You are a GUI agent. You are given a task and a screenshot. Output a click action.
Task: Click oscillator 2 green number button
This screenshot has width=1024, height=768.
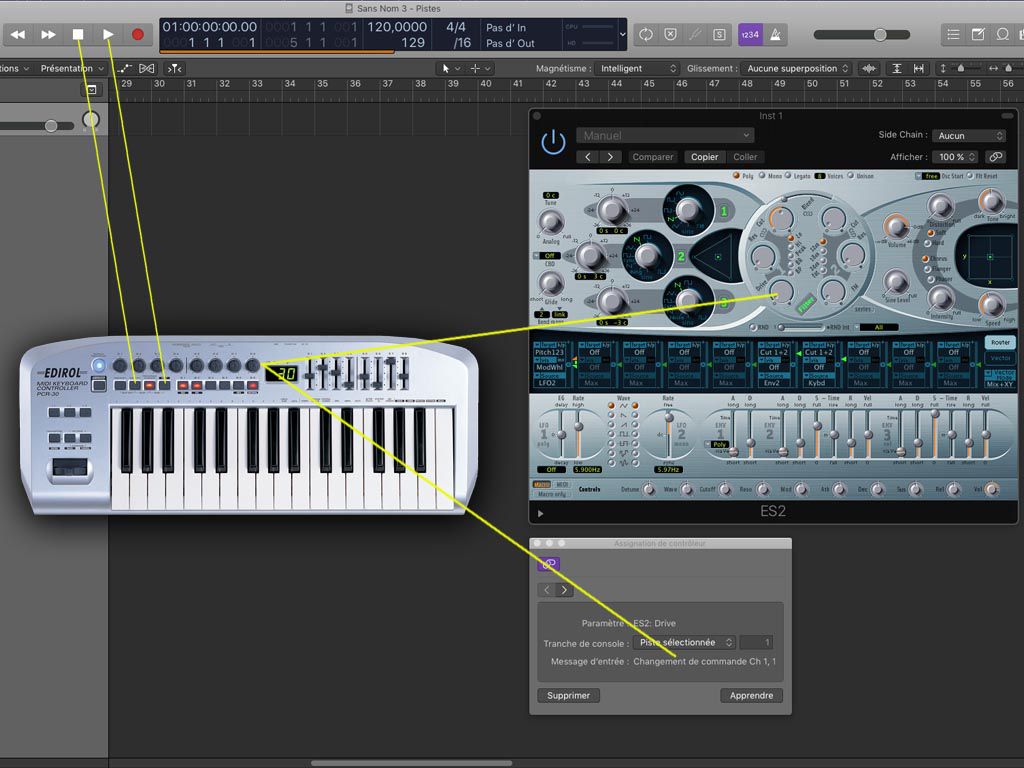coord(680,256)
